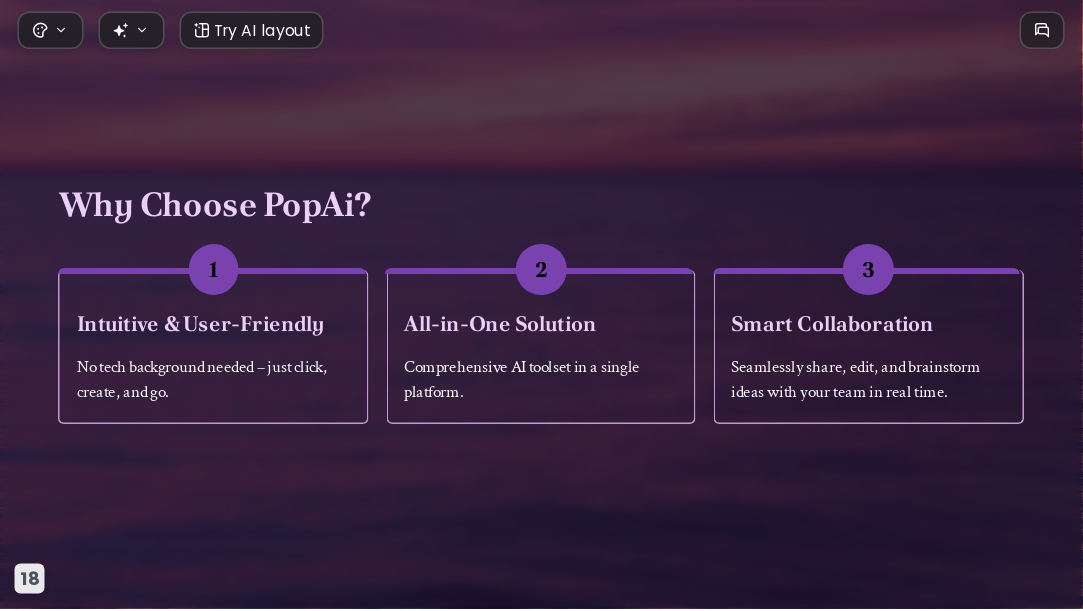This screenshot has width=1083, height=611.
Task: Select the Why Choose PopAi? heading
Action: pos(215,205)
